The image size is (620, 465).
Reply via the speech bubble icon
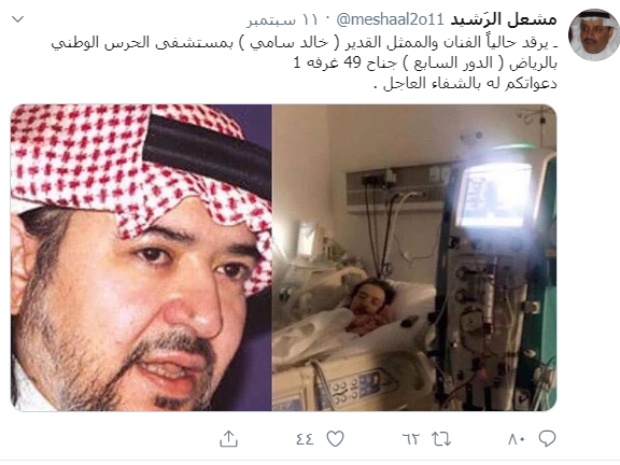tap(547, 439)
